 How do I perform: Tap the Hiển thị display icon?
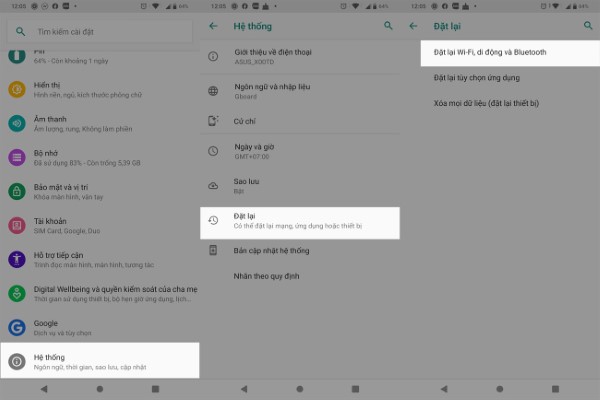[17, 90]
